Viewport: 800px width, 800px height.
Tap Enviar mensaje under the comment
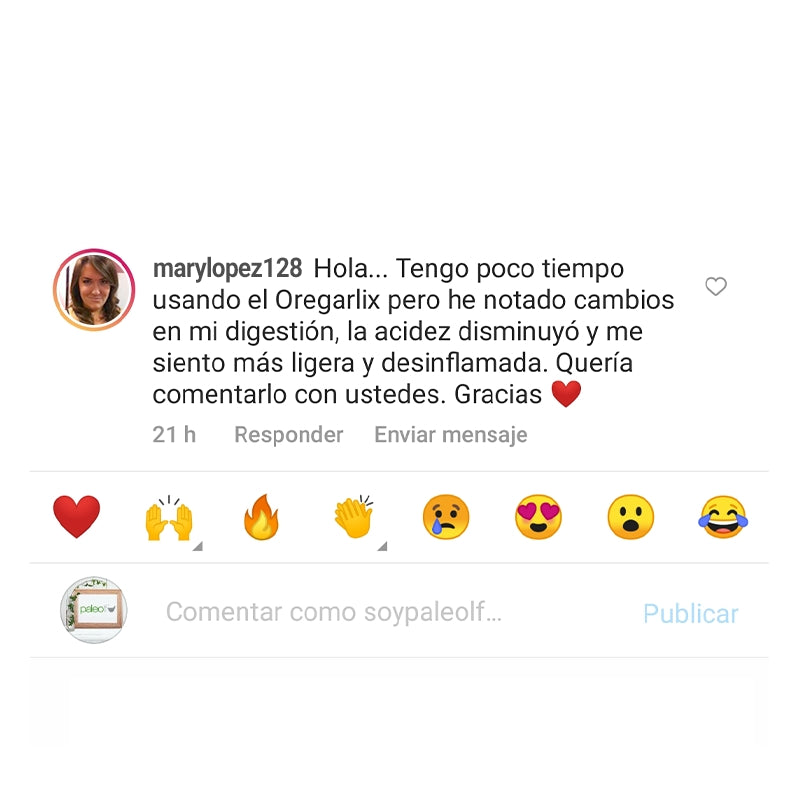click(451, 435)
